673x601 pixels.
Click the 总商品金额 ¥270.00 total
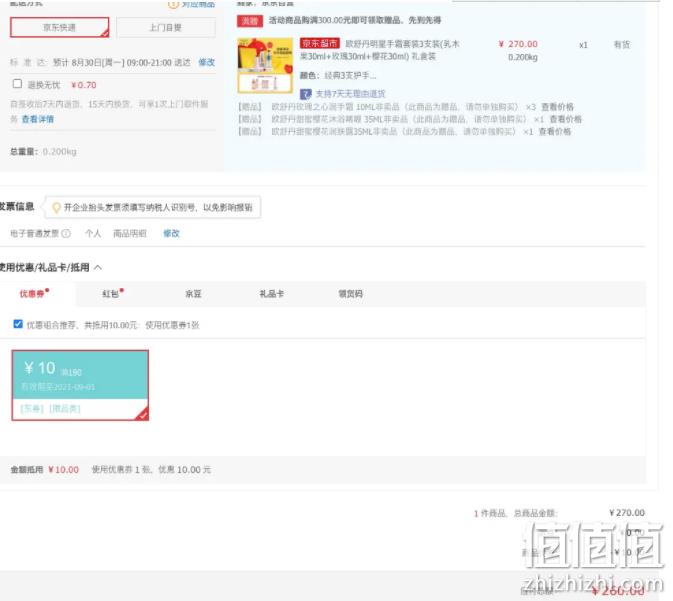coord(627,513)
